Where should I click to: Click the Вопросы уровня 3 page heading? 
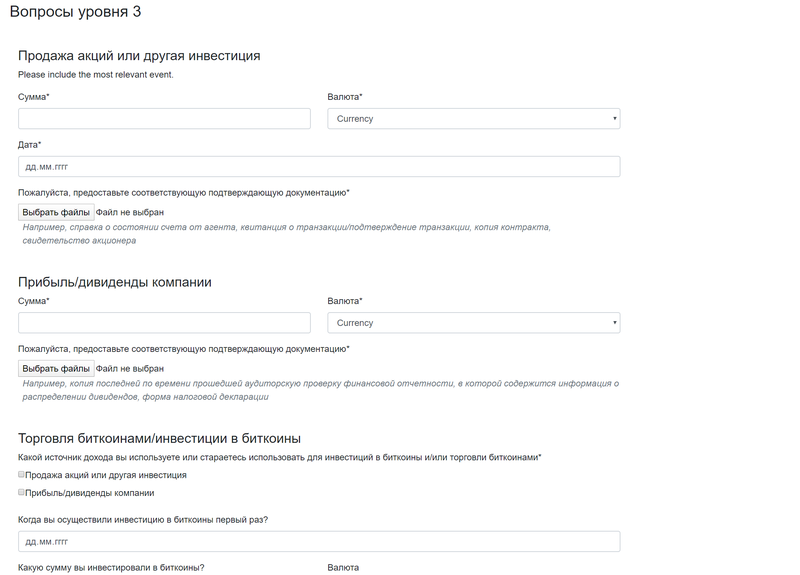click(x=76, y=12)
